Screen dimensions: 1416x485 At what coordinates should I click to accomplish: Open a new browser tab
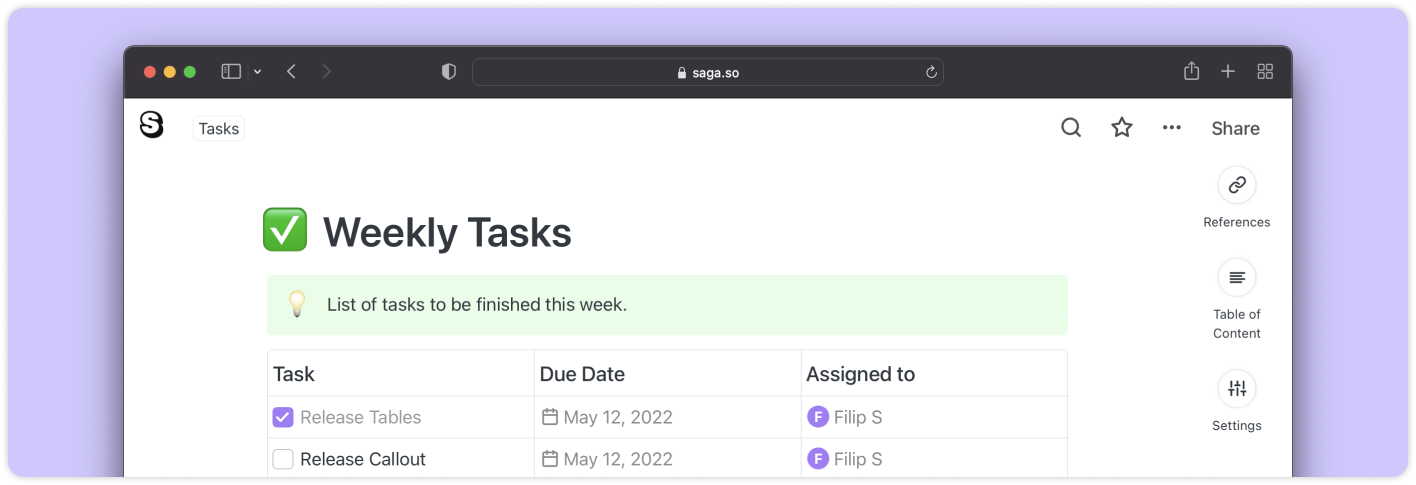point(1228,72)
